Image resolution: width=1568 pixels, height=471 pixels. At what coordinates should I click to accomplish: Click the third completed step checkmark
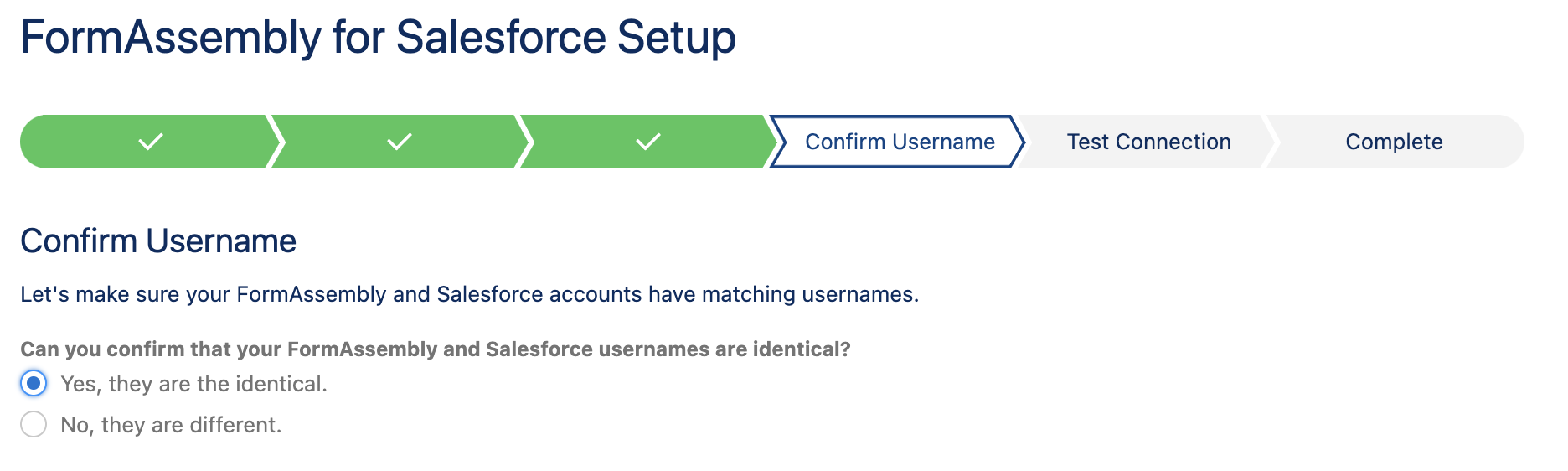click(648, 142)
